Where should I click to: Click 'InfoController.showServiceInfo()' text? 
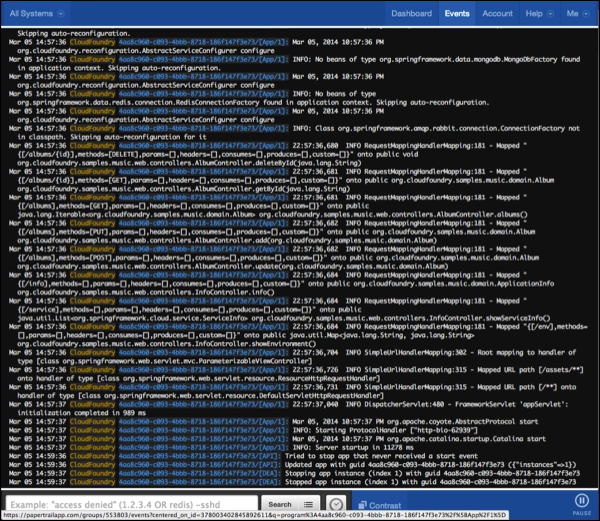click(490, 318)
